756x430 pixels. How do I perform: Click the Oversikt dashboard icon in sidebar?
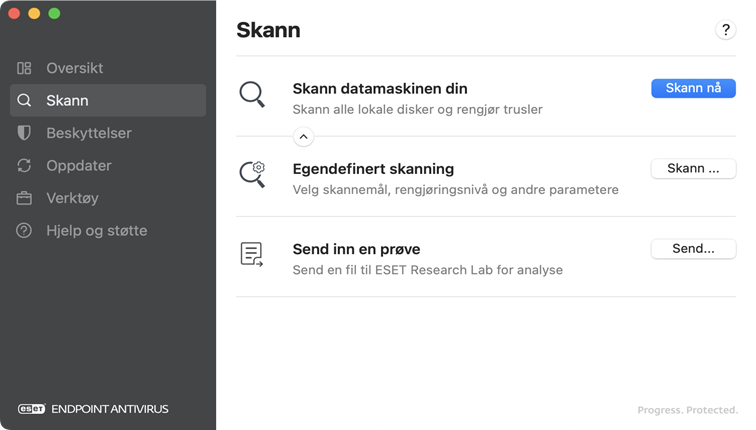(24, 68)
